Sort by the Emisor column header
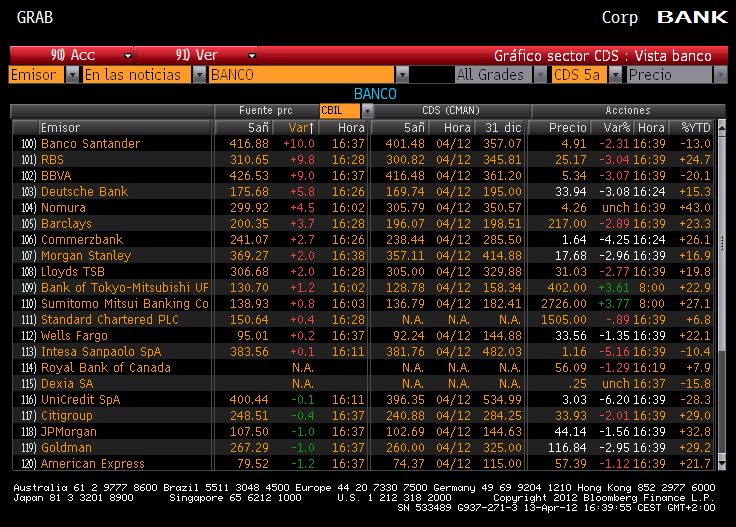The height and width of the screenshot is (527, 736). (x=125, y=128)
